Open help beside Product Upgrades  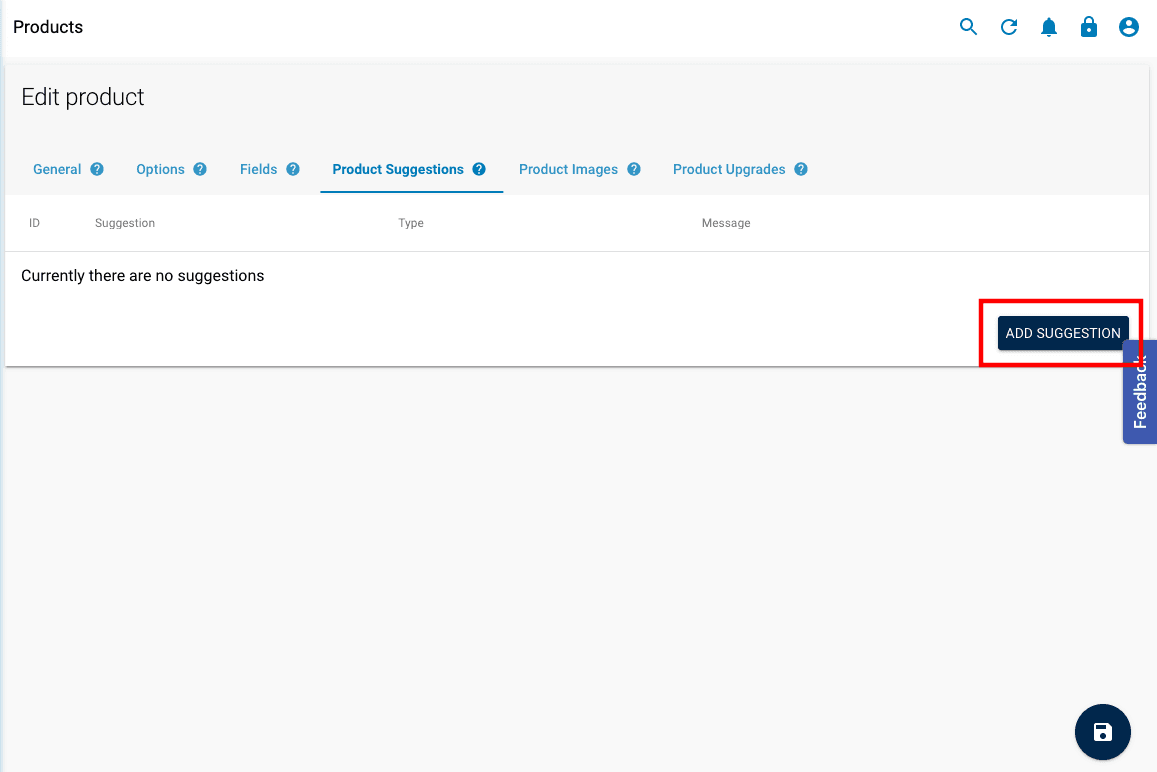click(x=800, y=169)
